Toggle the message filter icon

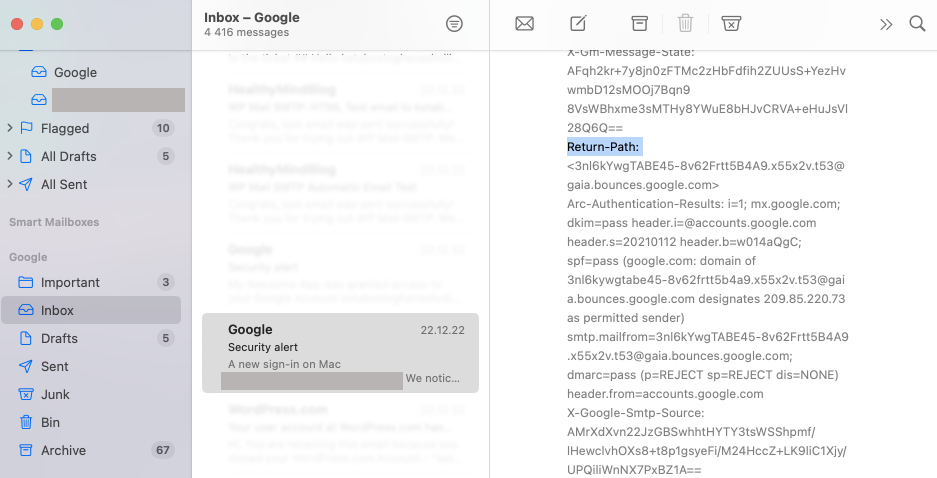click(x=454, y=24)
